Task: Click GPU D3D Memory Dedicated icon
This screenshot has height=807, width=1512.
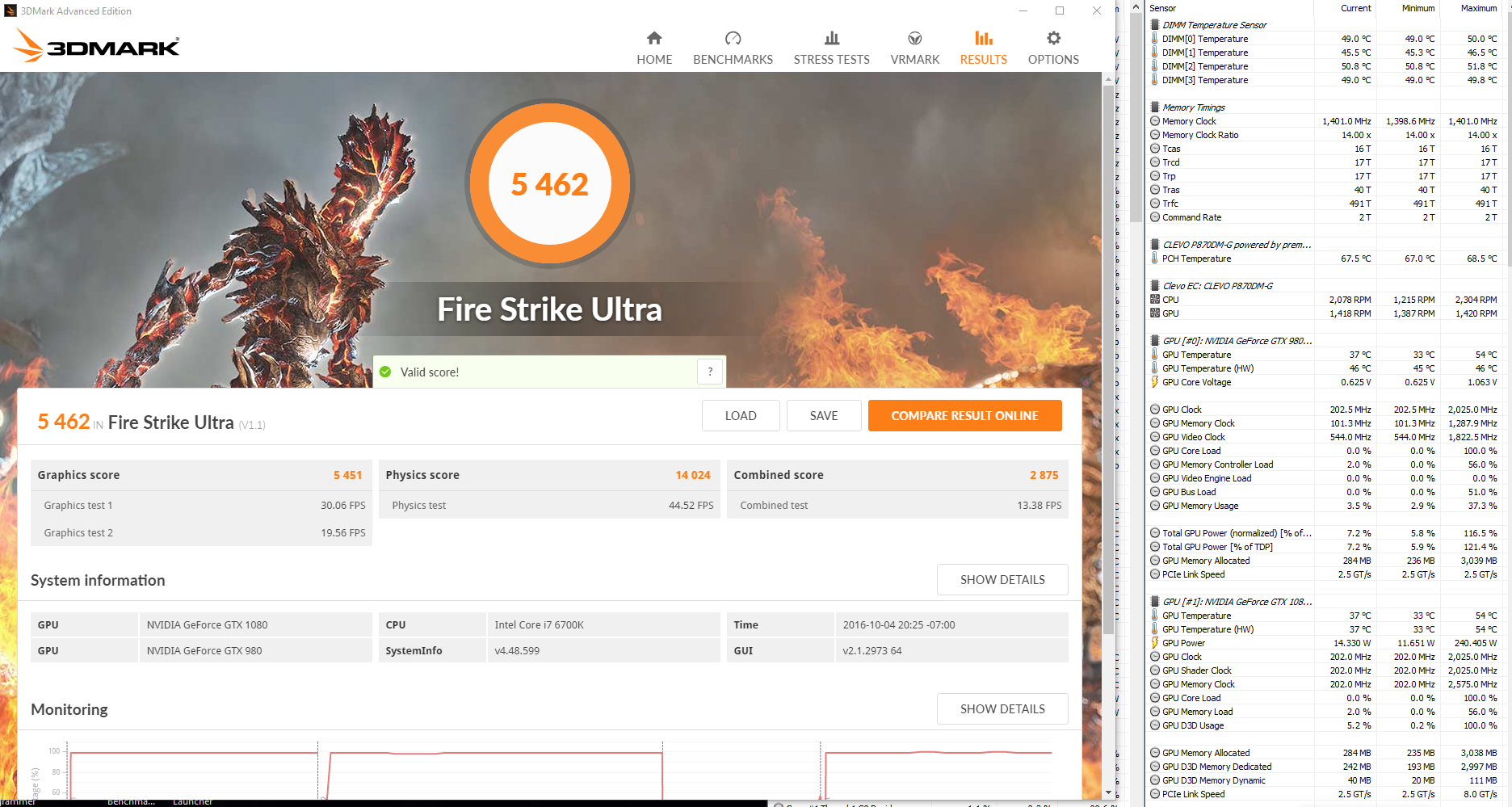Action: pos(1155,767)
